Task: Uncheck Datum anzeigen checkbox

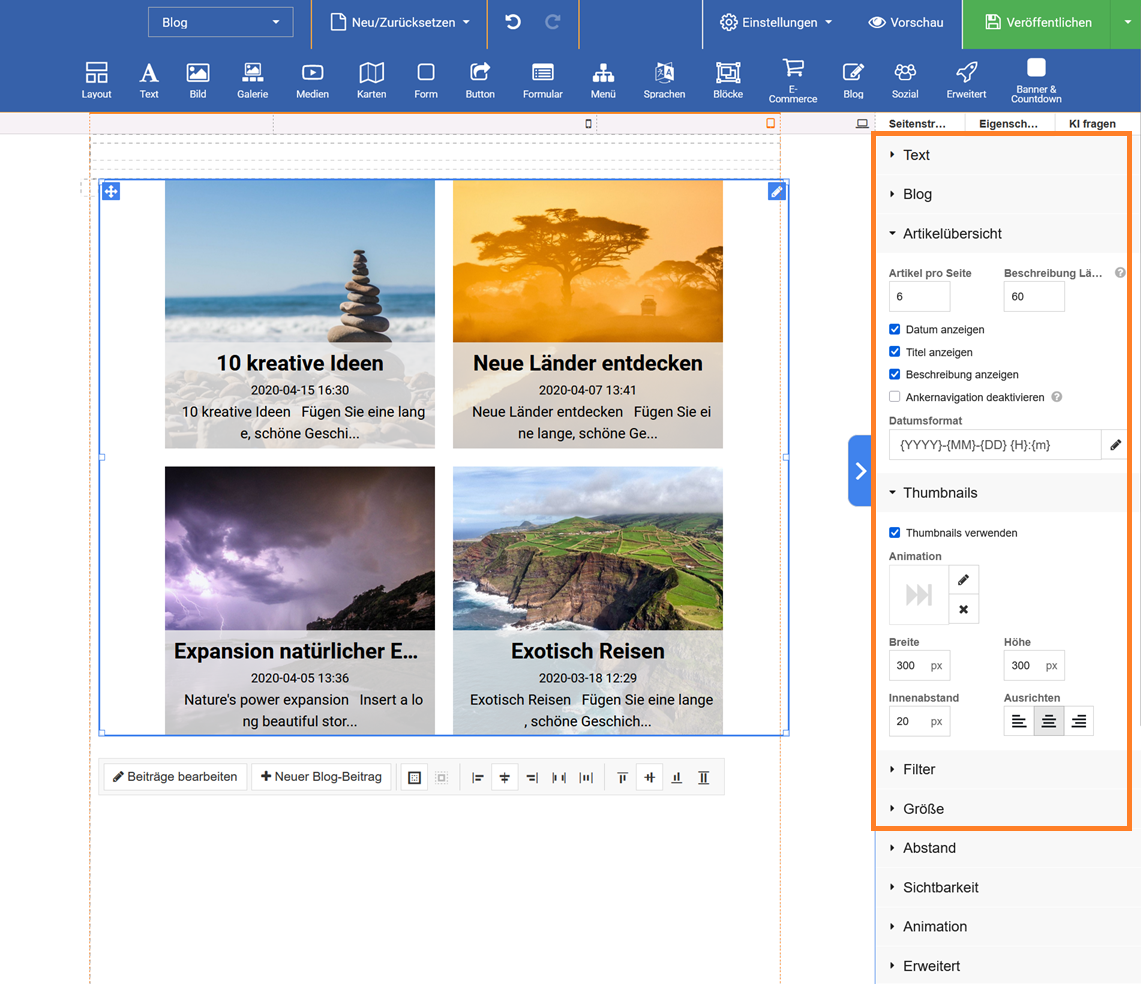Action: click(x=895, y=329)
